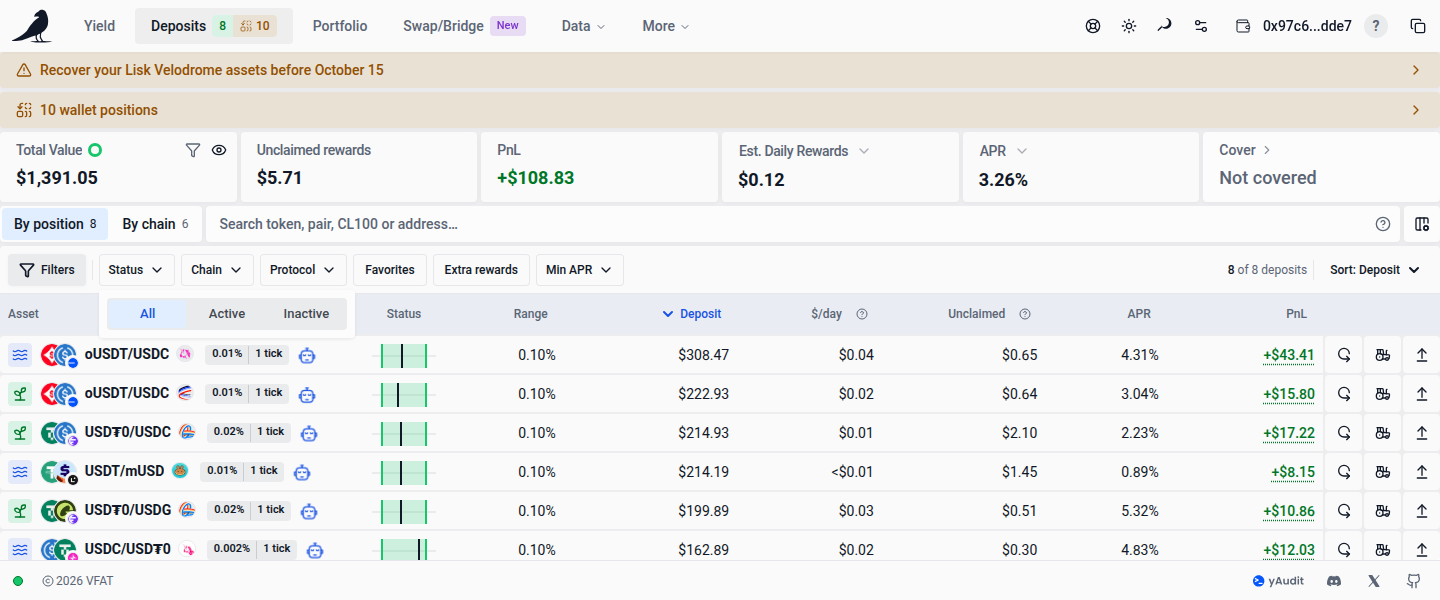
Task: Switch to the By chain view
Action: pos(157,224)
